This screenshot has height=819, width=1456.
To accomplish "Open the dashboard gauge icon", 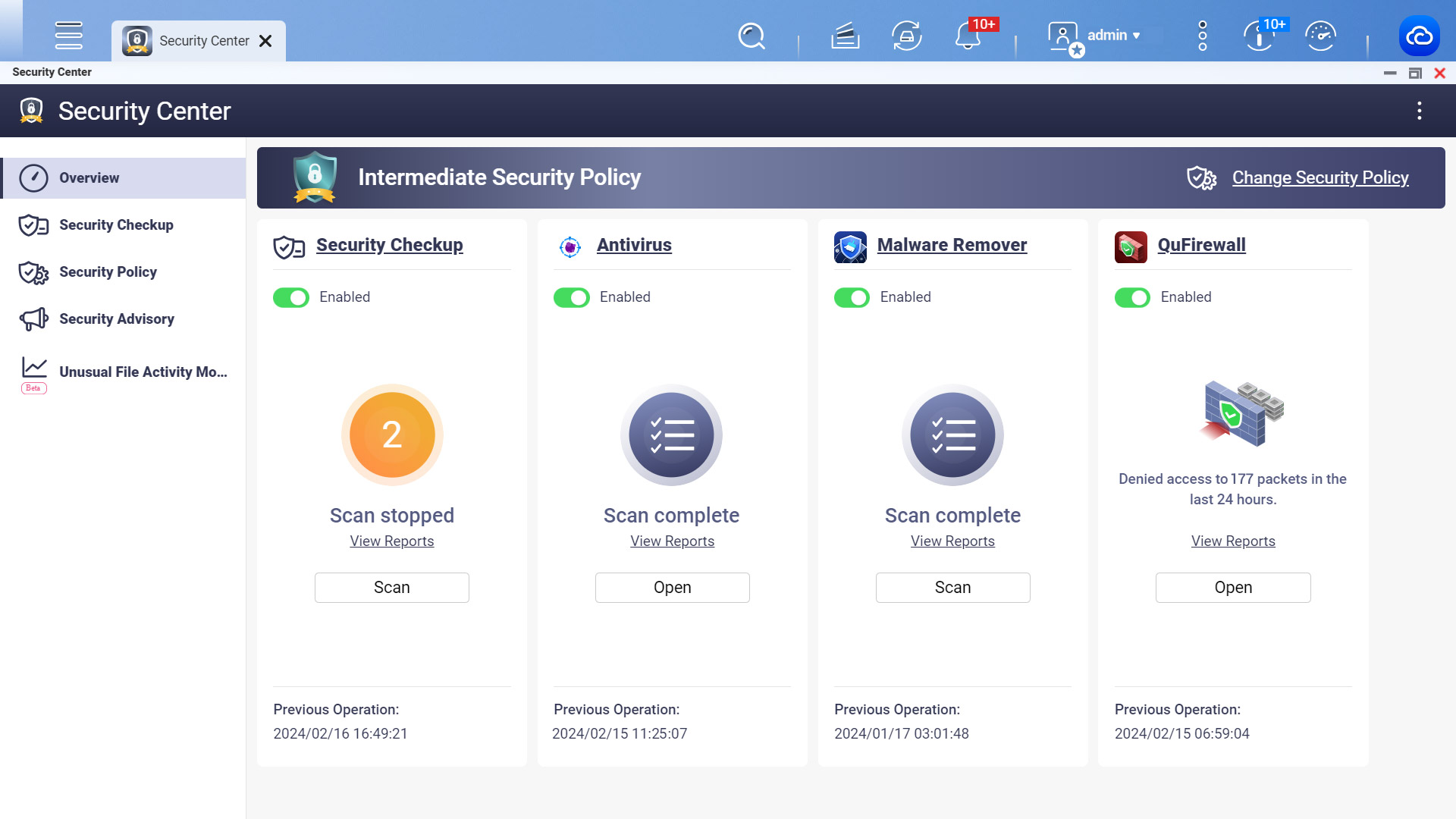I will click(x=1320, y=36).
